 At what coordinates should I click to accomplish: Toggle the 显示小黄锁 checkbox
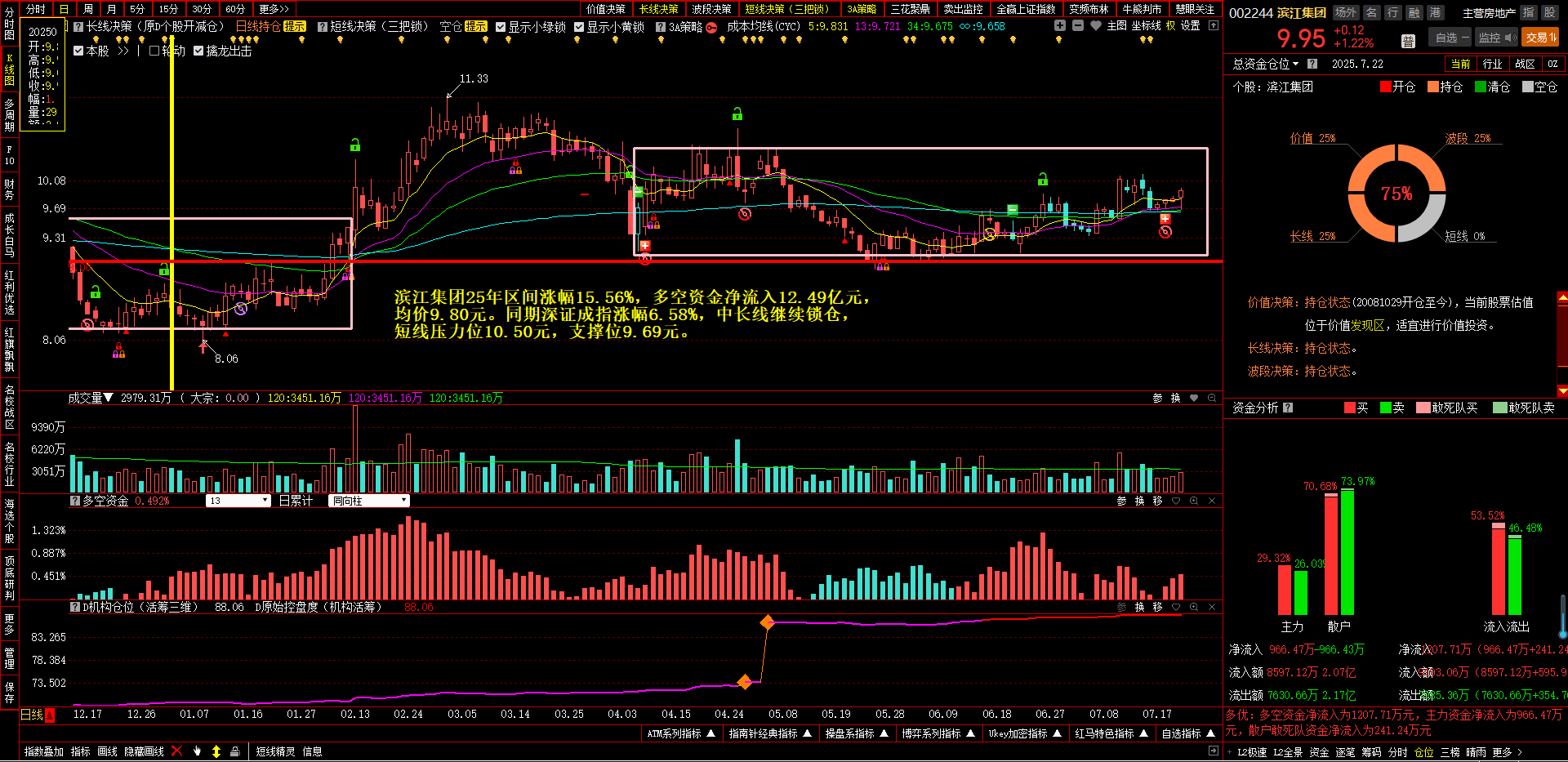coord(579,27)
